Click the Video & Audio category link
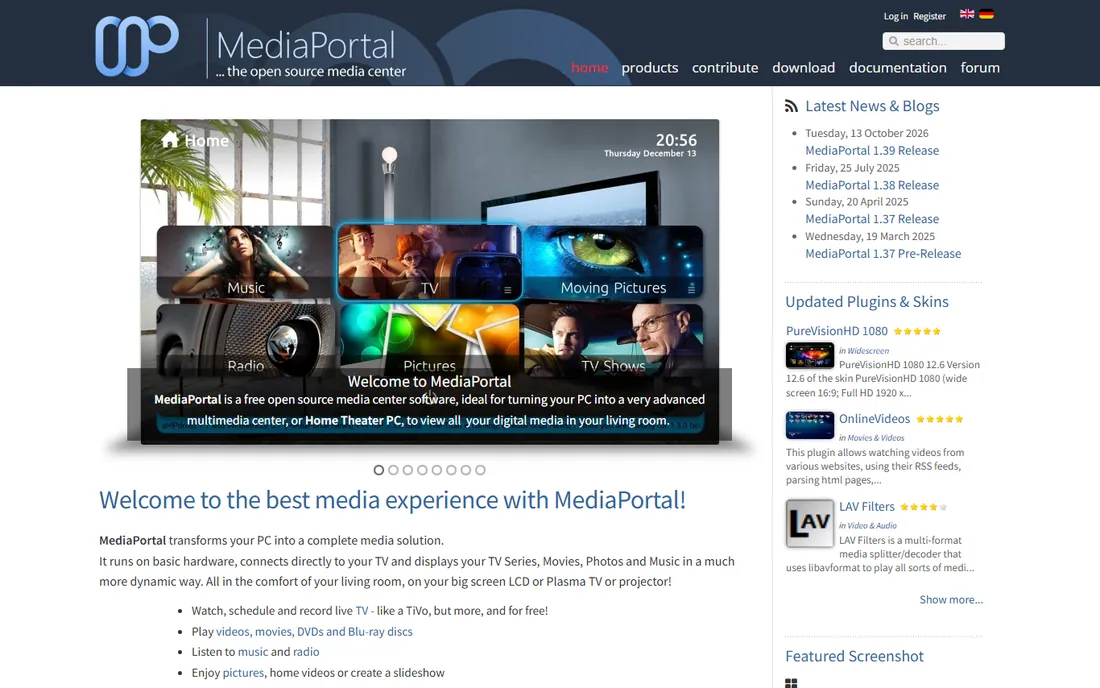This screenshot has height=688, width=1100. point(872,525)
